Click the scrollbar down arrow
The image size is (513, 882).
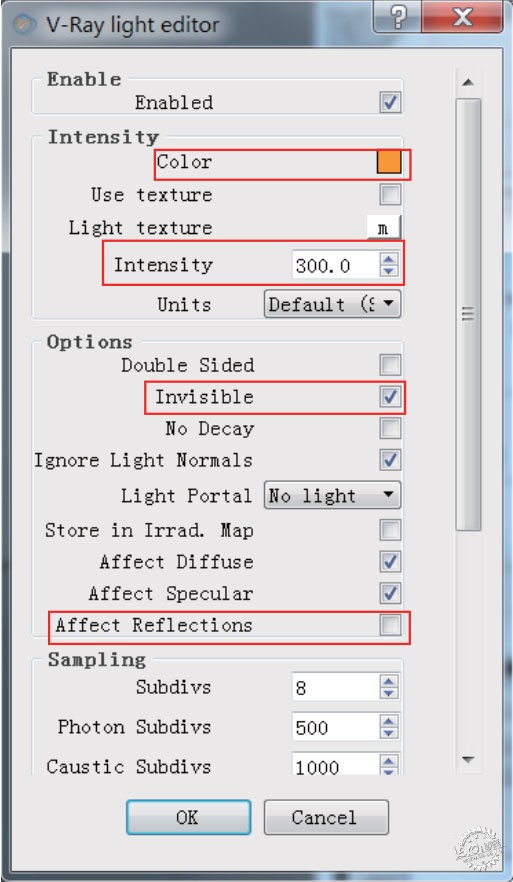coord(468,759)
